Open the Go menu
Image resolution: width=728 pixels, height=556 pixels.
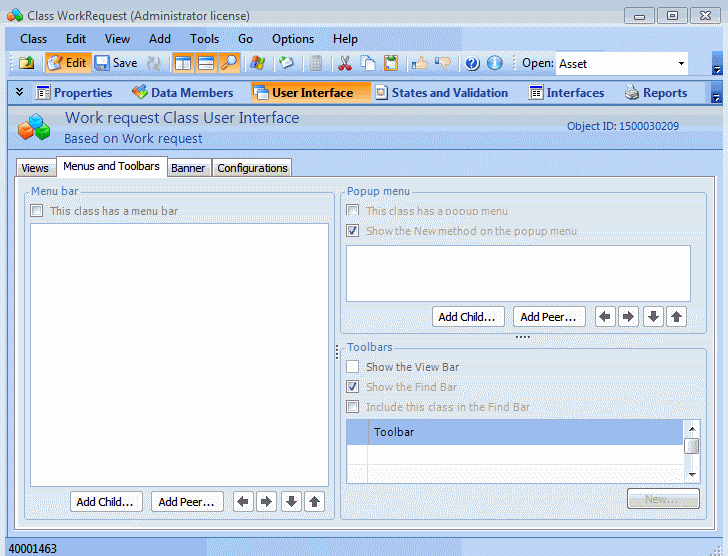(245, 39)
